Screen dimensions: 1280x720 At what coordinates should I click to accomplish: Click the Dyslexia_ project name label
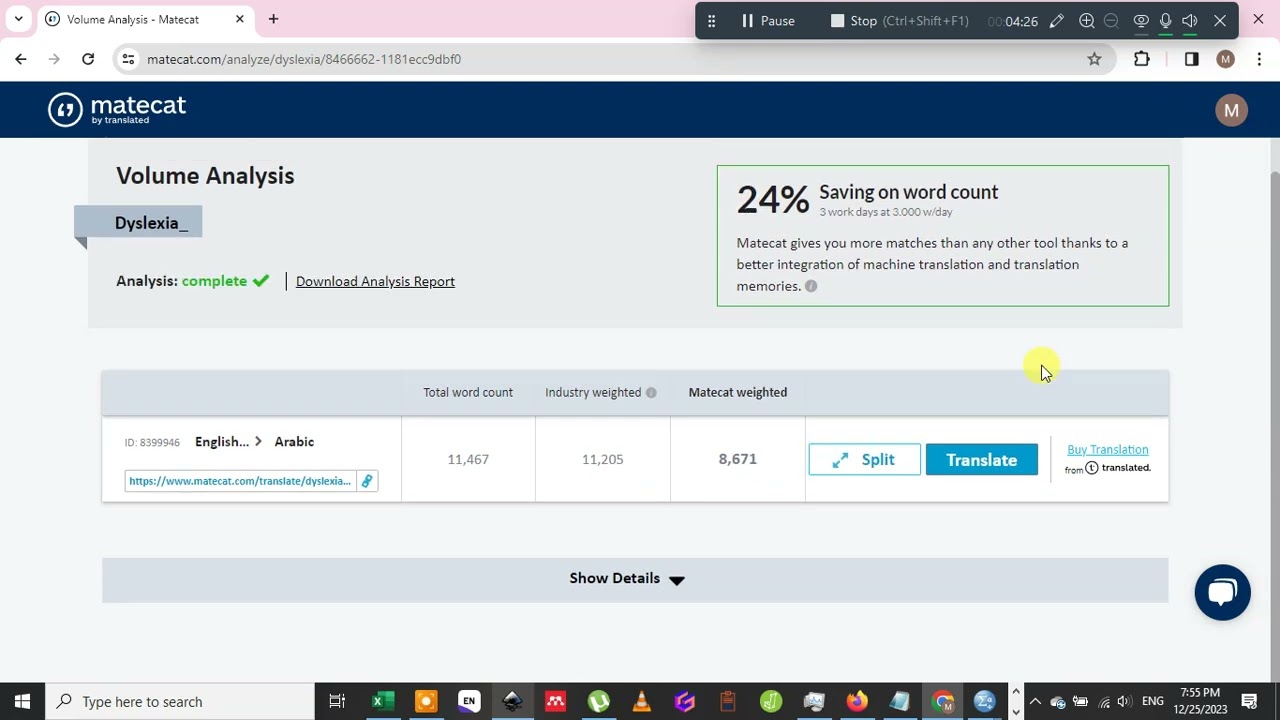click(x=151, y=222)
